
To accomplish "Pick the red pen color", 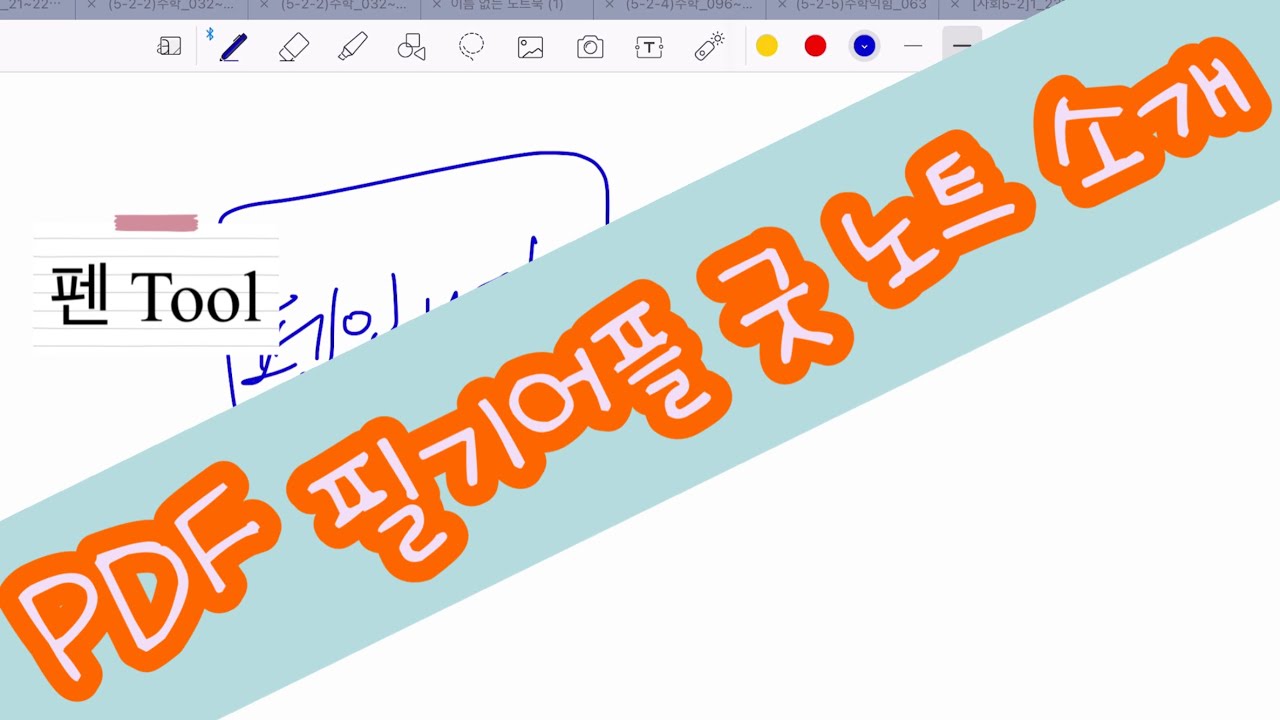I will point(816,46).
